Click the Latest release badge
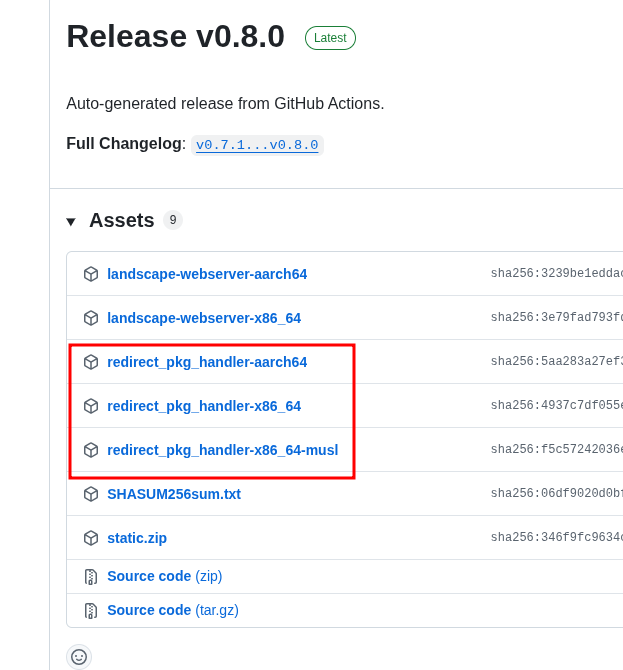This screenshot has width=623, height=670. [x=330, y=38]
